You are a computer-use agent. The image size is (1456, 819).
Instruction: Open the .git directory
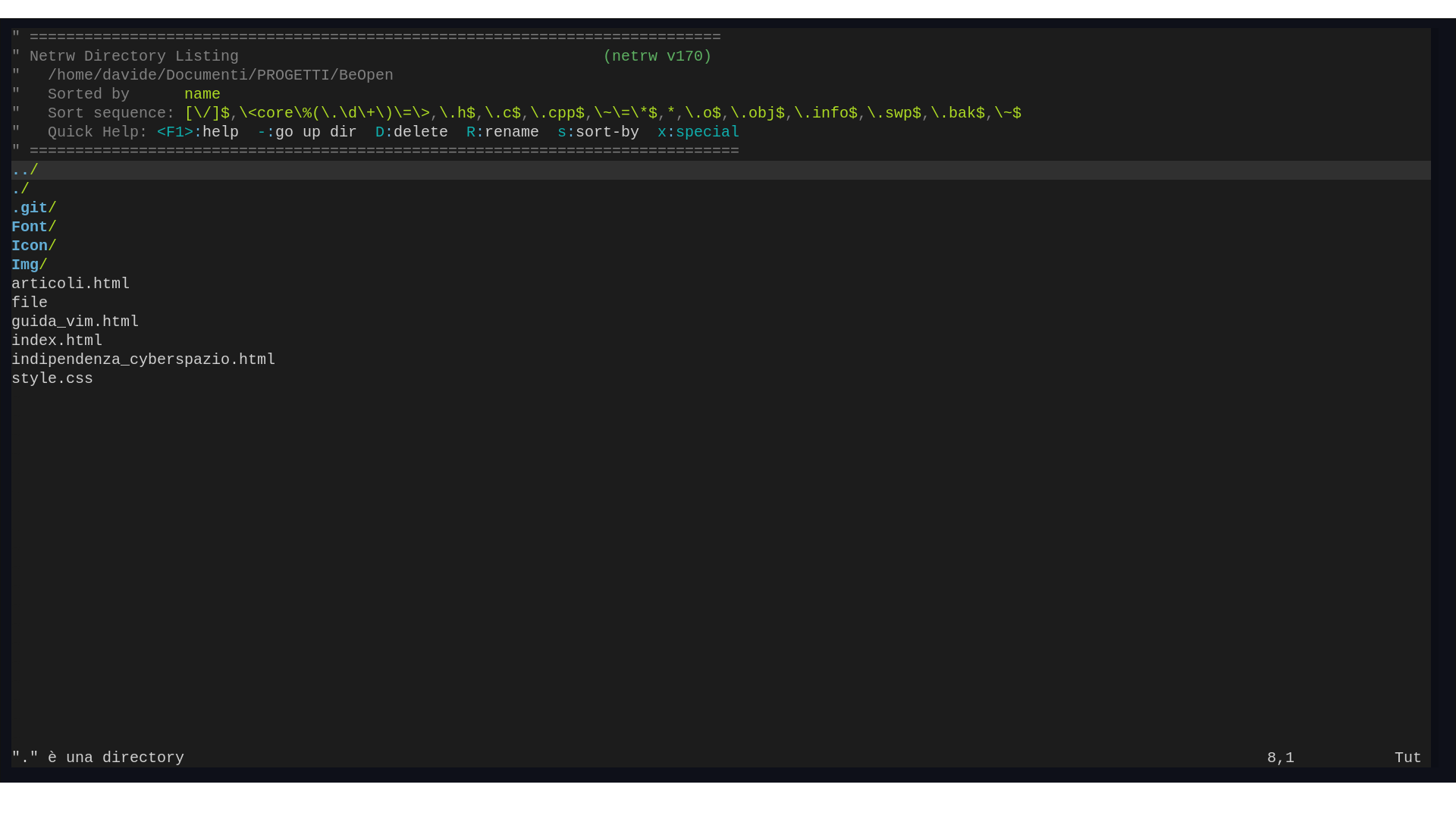click(x=33, y=208)
